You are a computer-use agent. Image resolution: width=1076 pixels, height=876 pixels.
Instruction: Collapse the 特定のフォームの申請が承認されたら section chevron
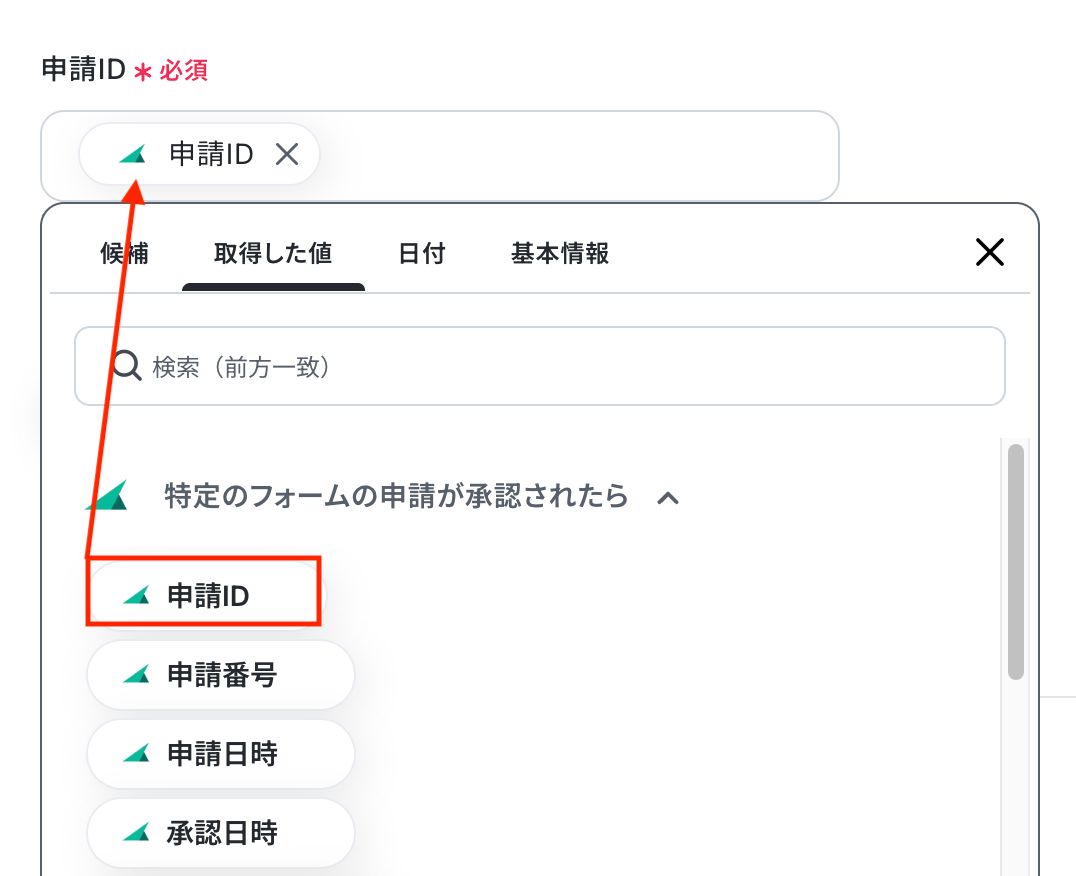click(x=668, y=498)
